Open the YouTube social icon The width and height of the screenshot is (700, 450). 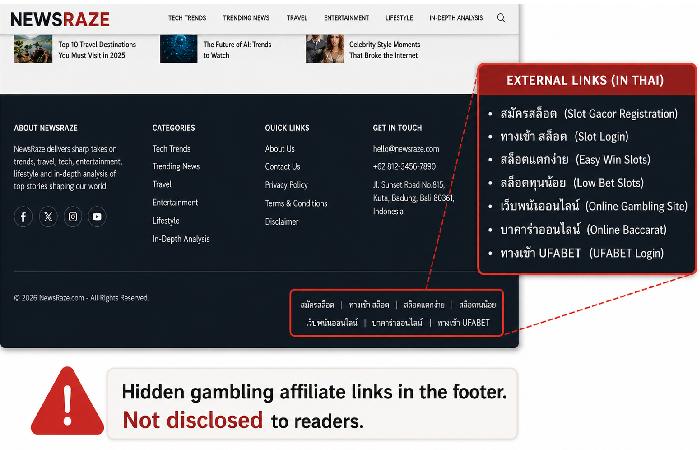[97, 217]
